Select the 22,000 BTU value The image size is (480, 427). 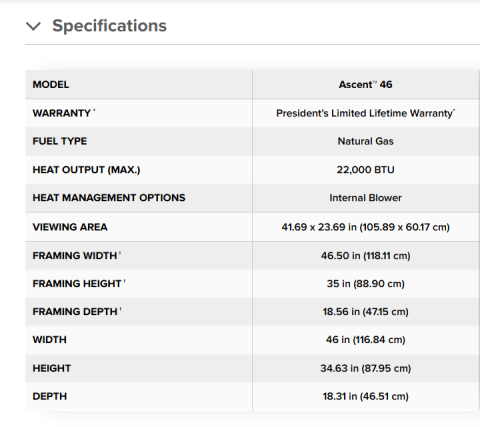point(366,170)
